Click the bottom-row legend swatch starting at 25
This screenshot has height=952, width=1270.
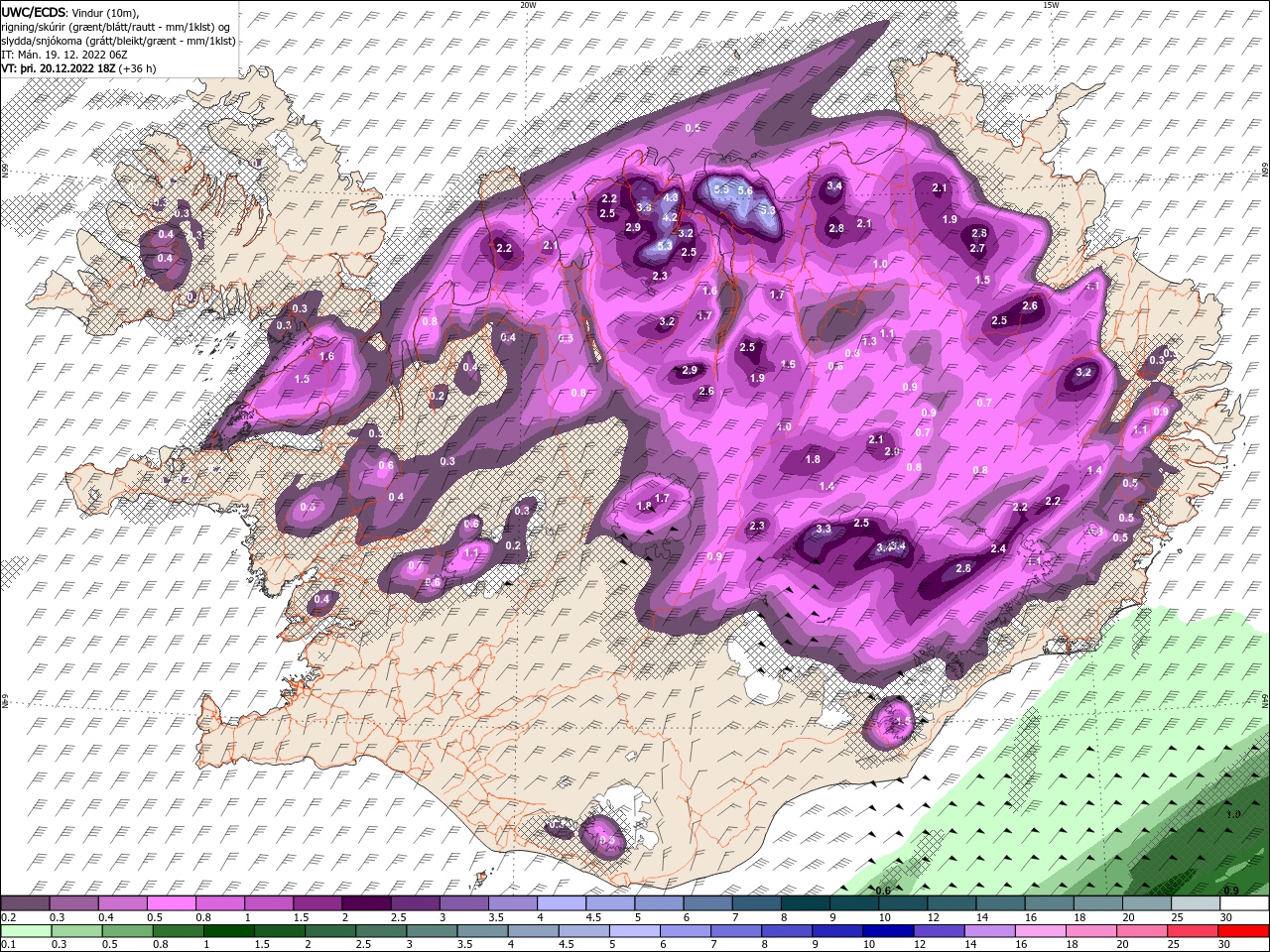click(x=1194, y=930)
